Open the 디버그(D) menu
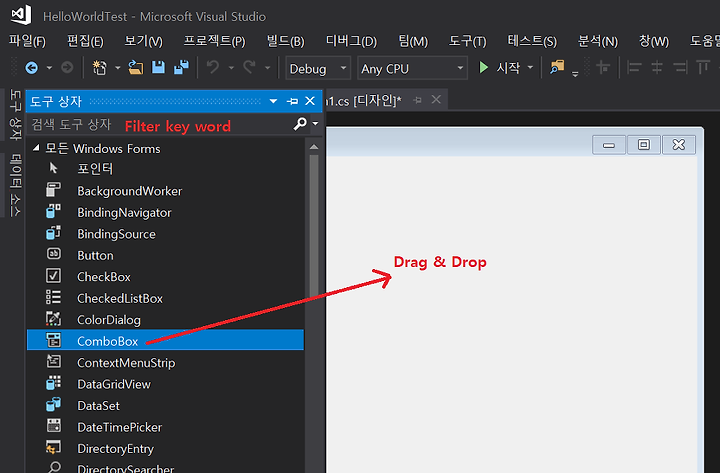Viewport: 720px width, 473px height. pyautogui.click(x=351, y=41)
